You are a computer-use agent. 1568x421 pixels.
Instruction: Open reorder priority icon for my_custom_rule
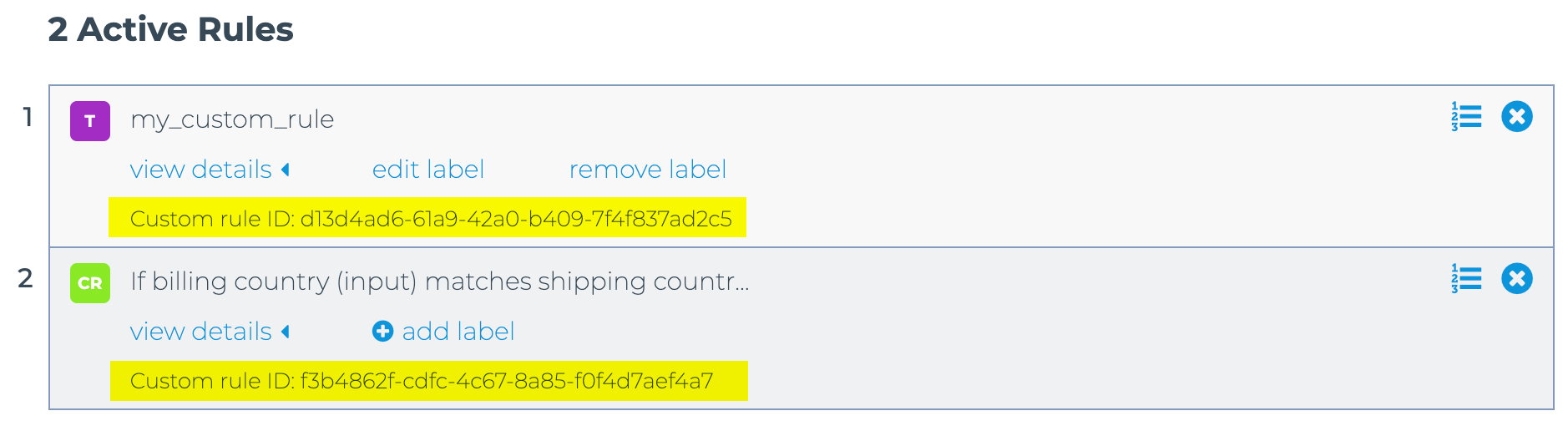point(1466,117)
